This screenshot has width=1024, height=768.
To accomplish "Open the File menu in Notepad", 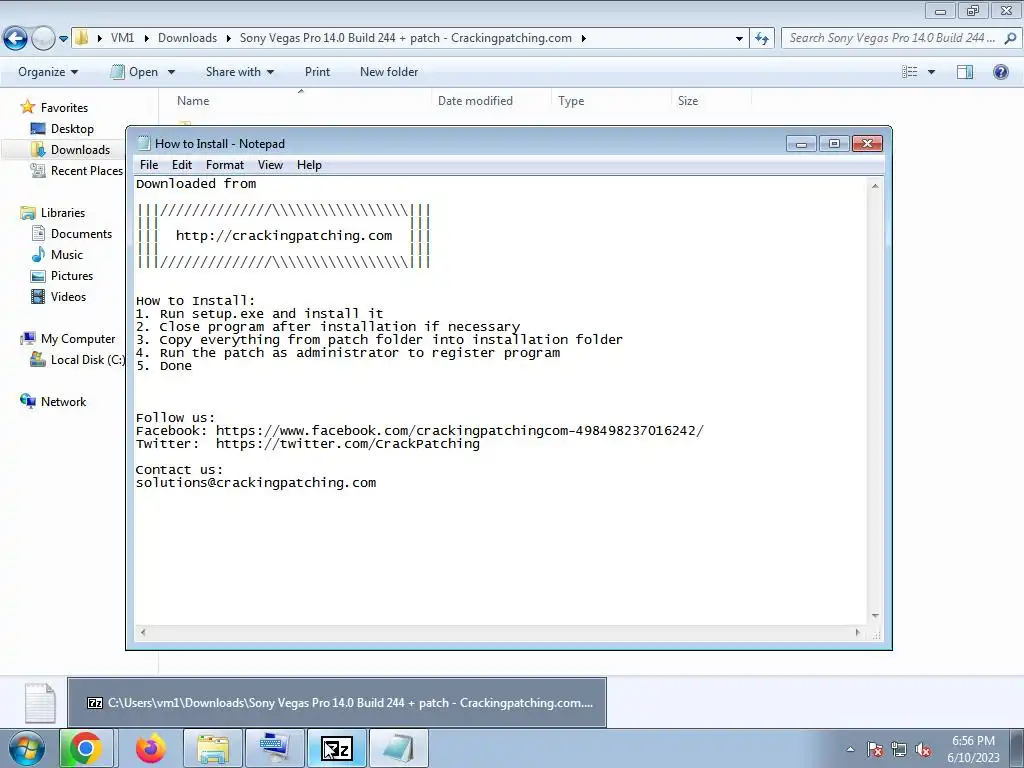I will click(x=149, y=165).
